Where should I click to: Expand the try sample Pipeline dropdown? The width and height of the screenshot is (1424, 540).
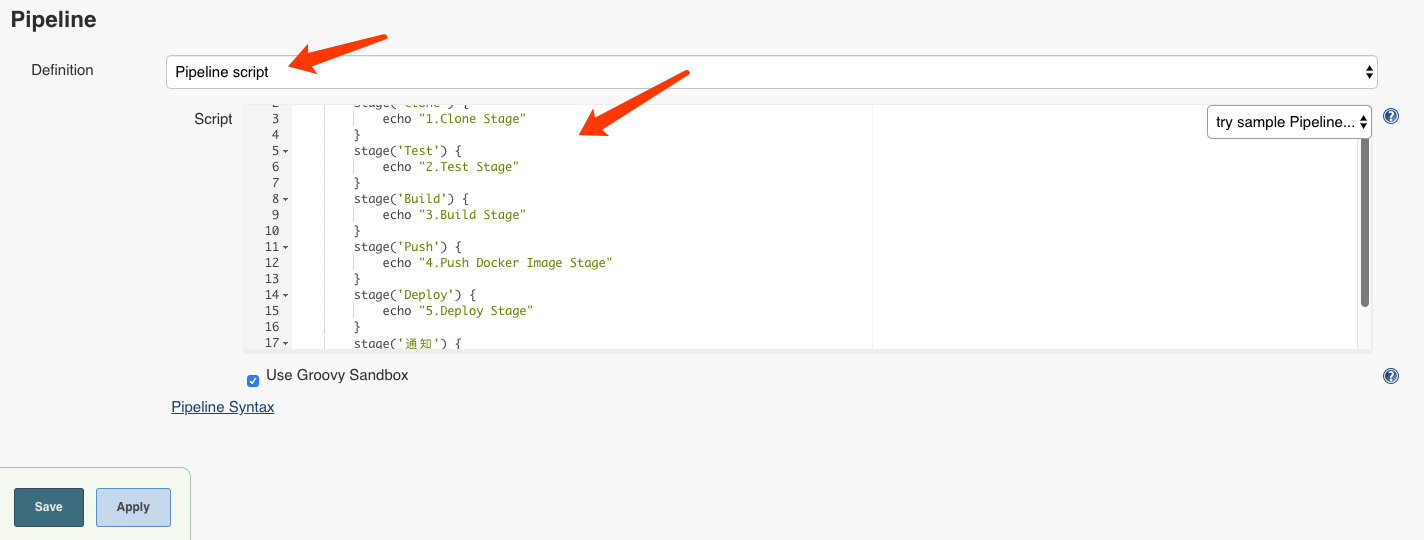point(1288,122)
